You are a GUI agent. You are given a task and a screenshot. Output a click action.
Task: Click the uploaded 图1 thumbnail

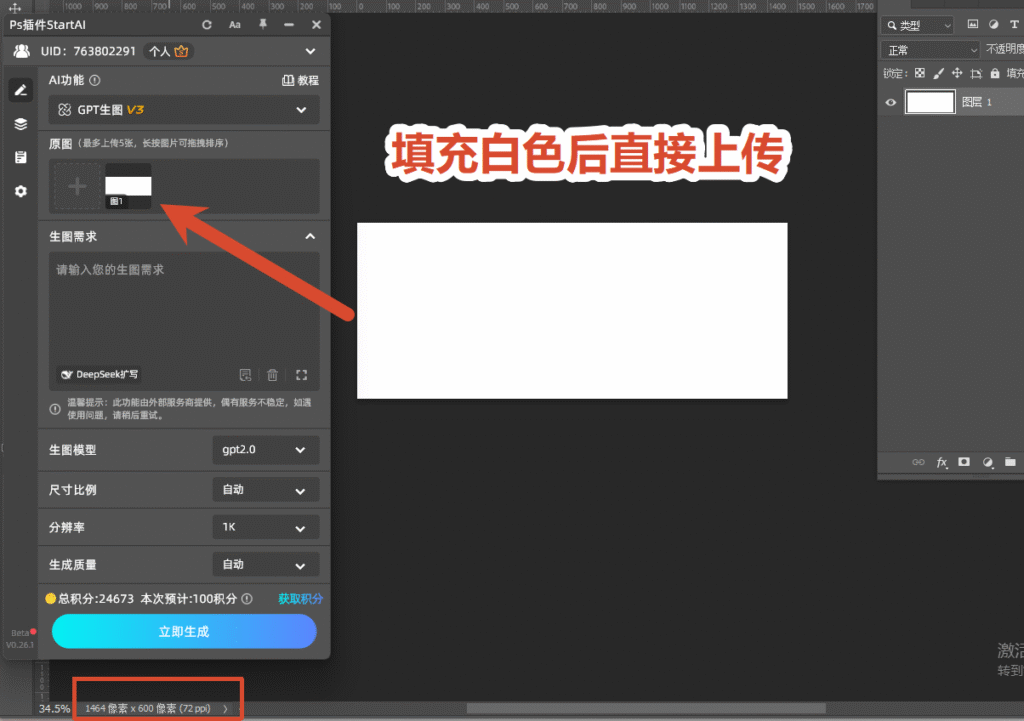point(129,186)
